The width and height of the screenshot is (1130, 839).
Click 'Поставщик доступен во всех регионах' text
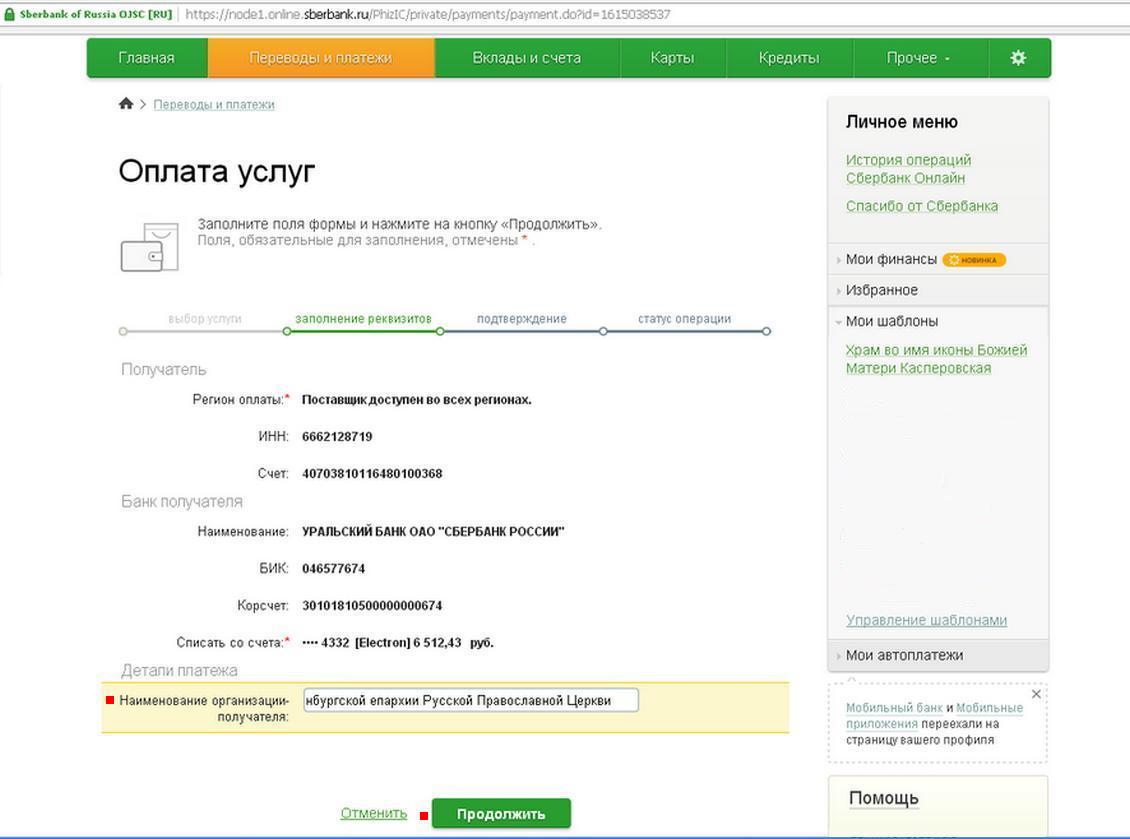click(x=417, y=400)
